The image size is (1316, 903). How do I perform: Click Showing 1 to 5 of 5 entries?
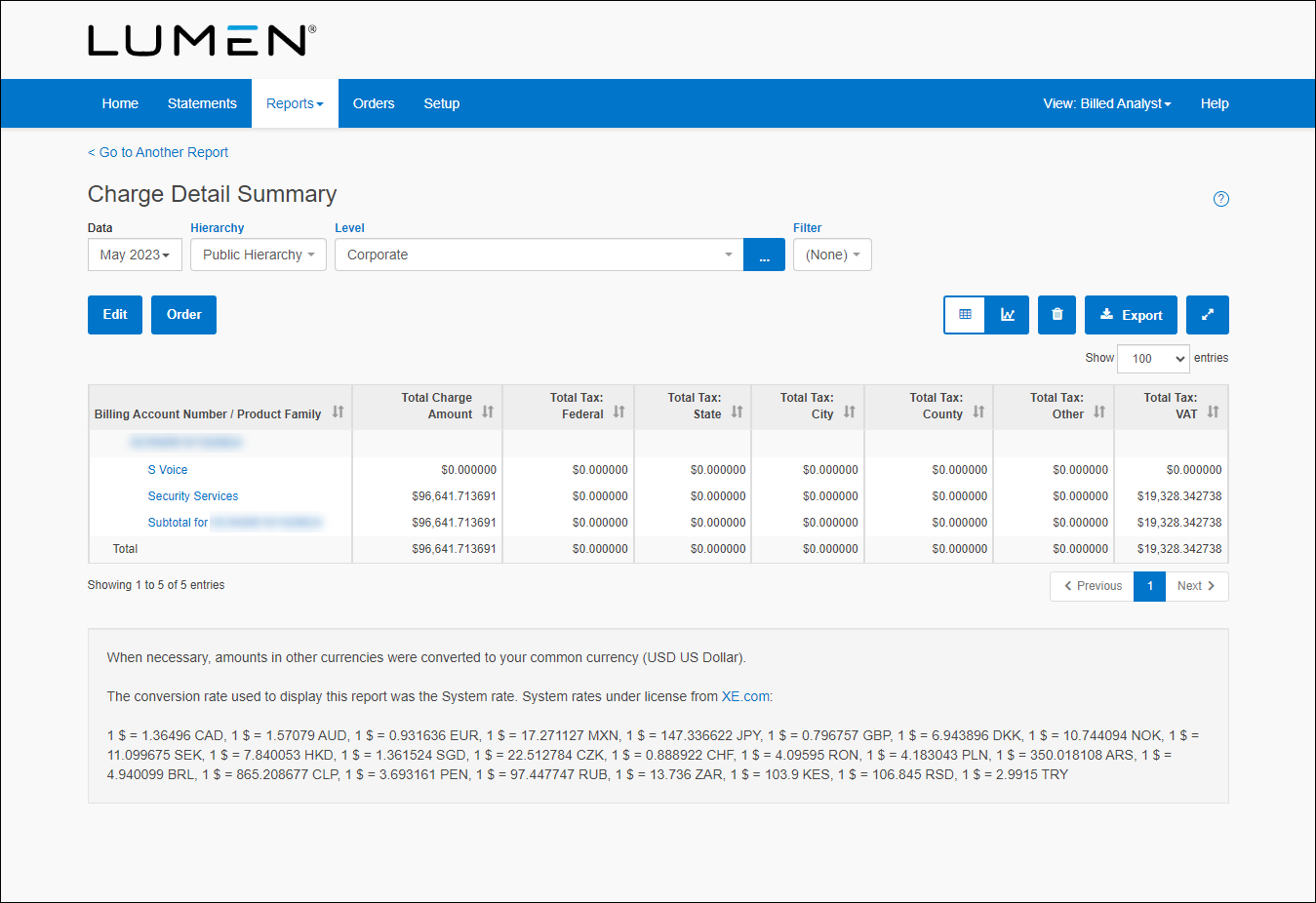[156, 585]
